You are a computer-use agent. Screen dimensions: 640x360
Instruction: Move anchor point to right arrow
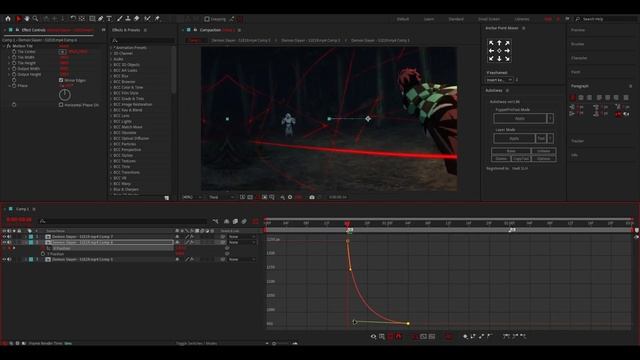[x=507, y=51]
